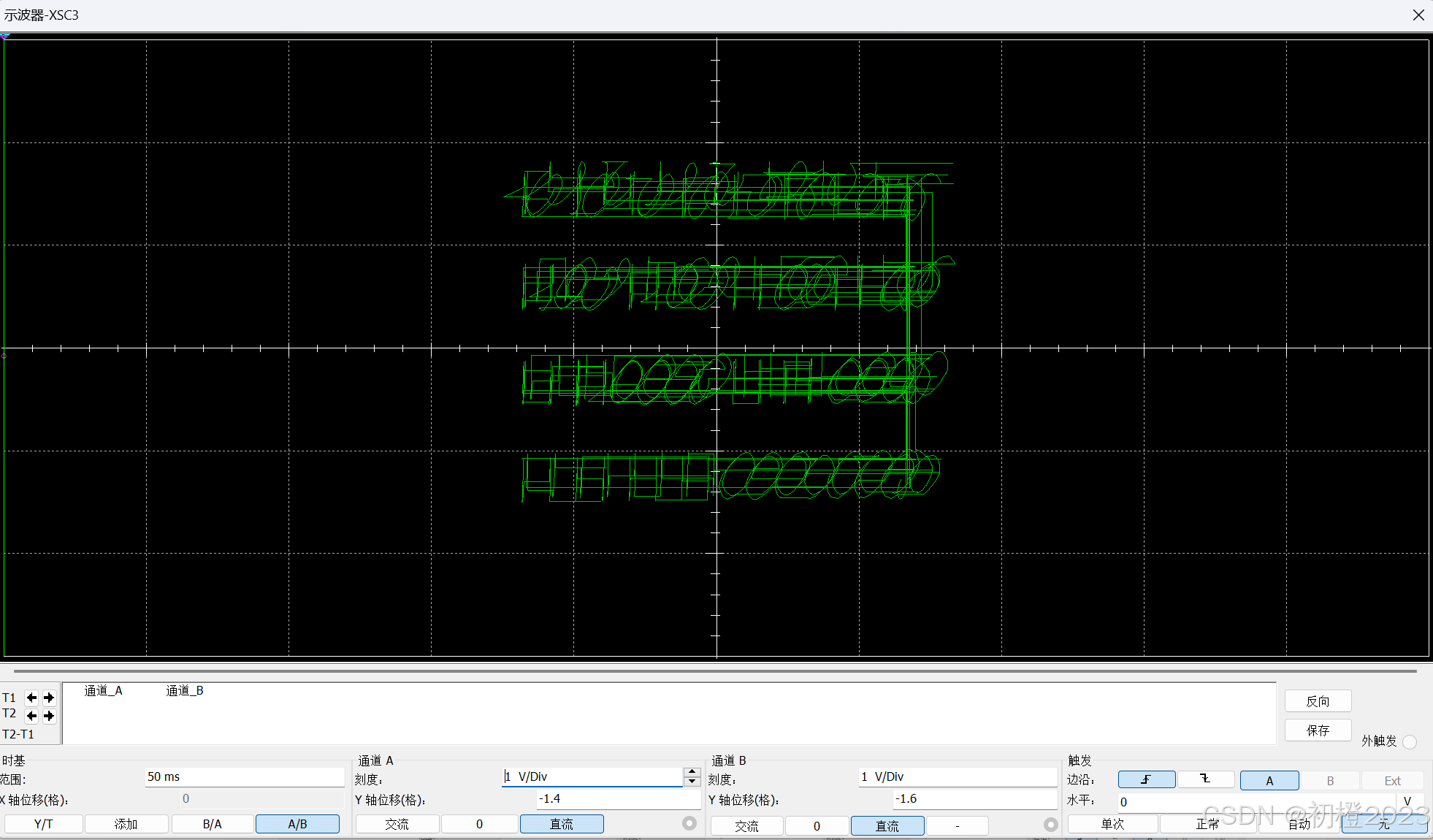Select trigger source Ext

pos(1391,780)
